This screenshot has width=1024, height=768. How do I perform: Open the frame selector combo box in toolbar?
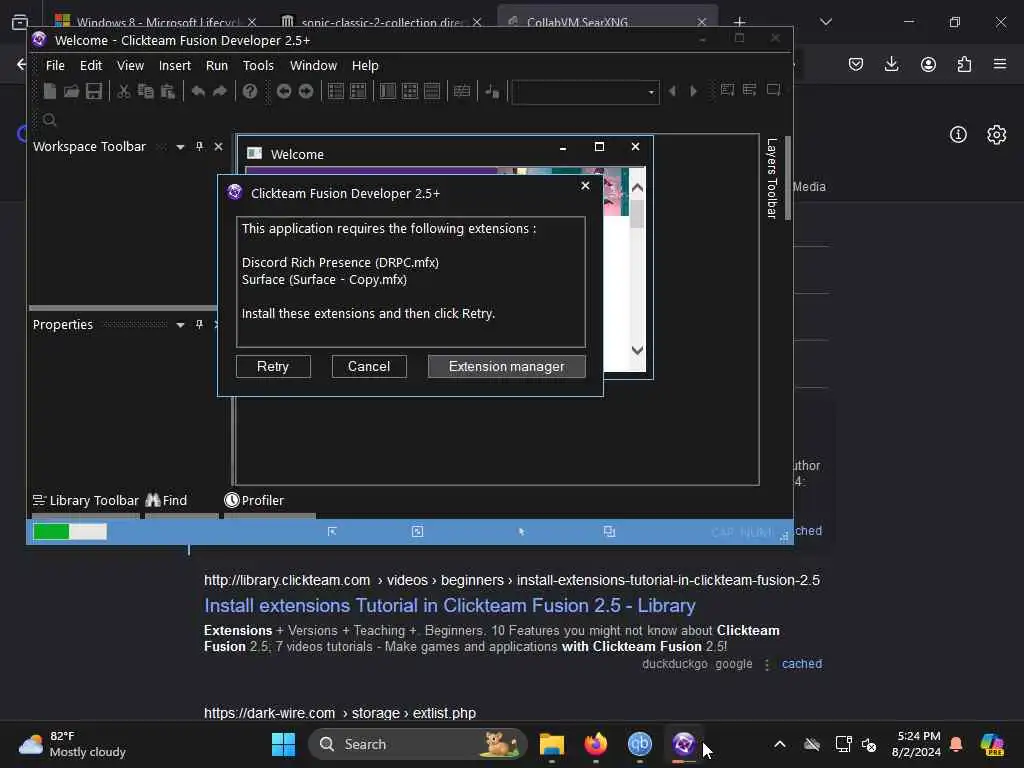pos(586,92)
